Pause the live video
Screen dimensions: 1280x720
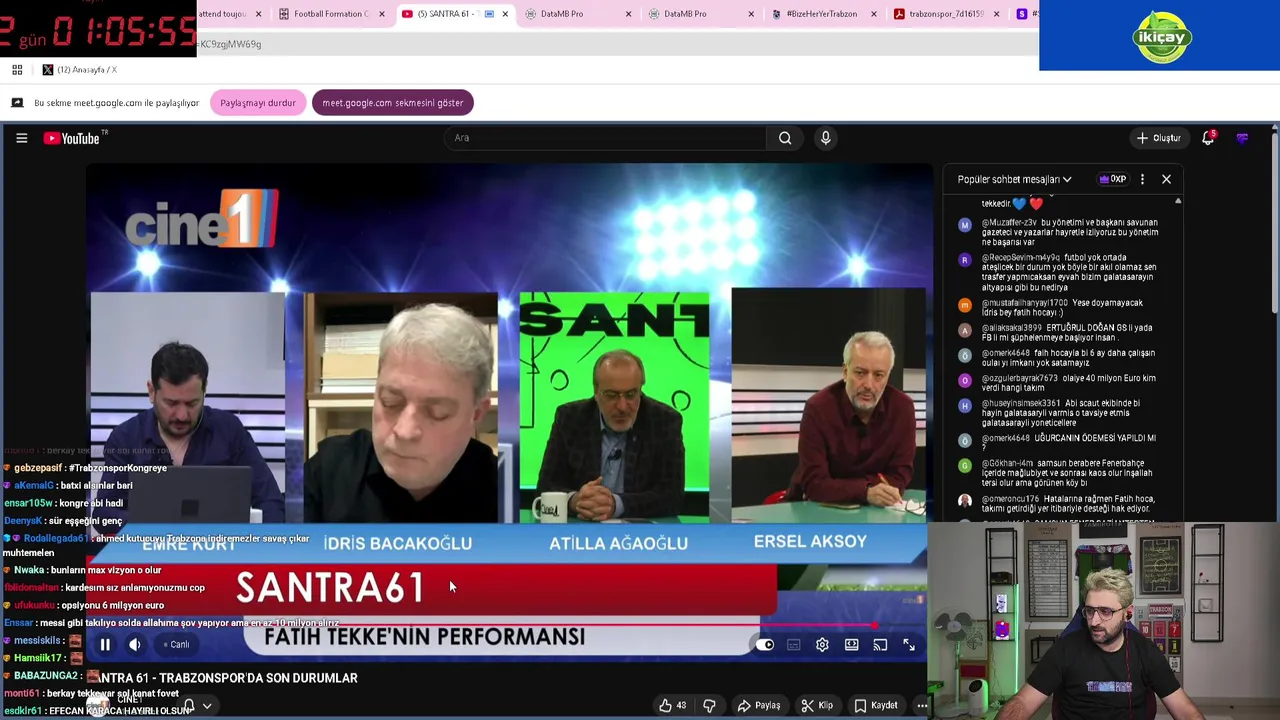tap(105, 645)
